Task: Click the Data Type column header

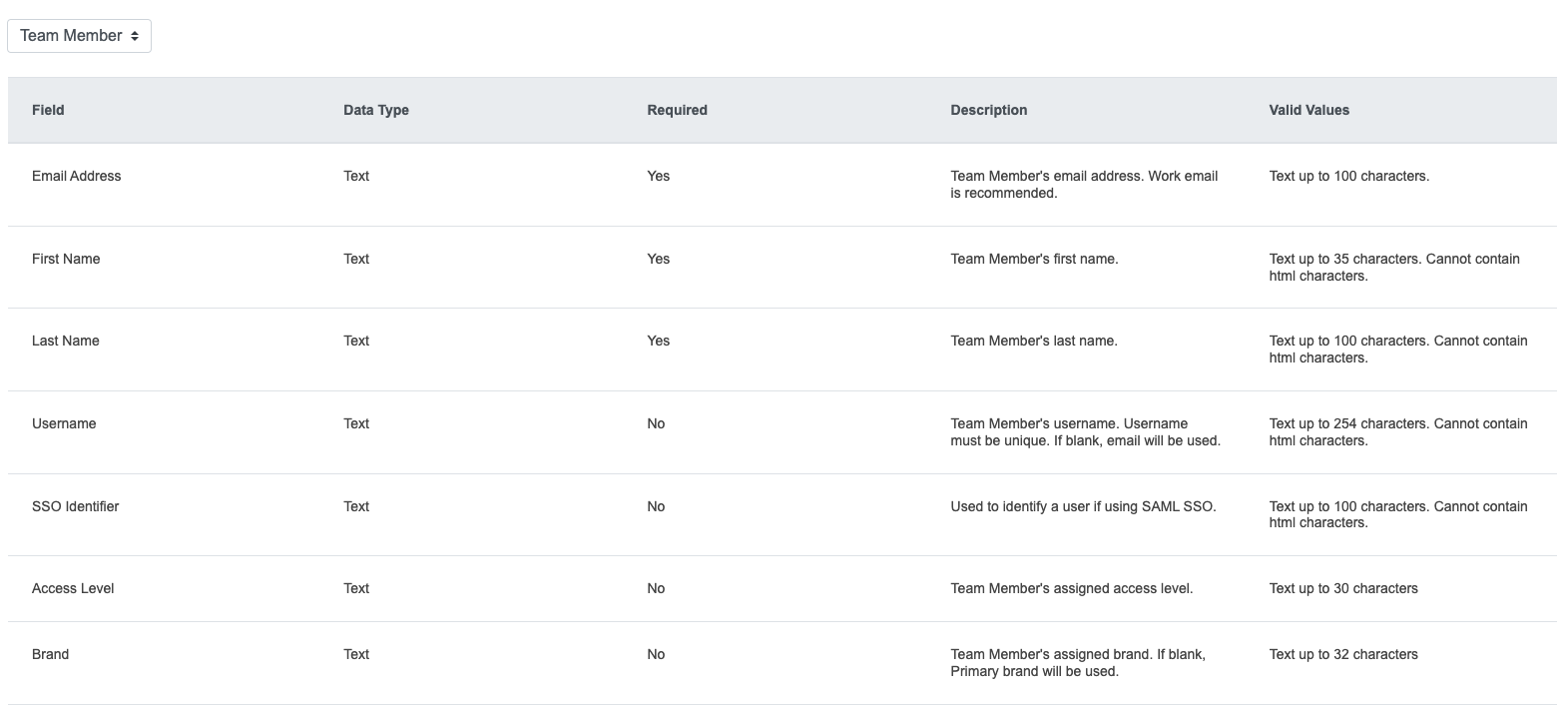Action: pyautogui.click(x=375, y=110)
